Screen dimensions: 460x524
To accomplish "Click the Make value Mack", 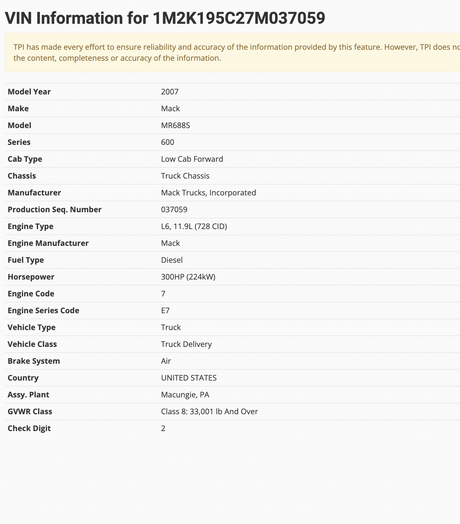I will 170,108.
